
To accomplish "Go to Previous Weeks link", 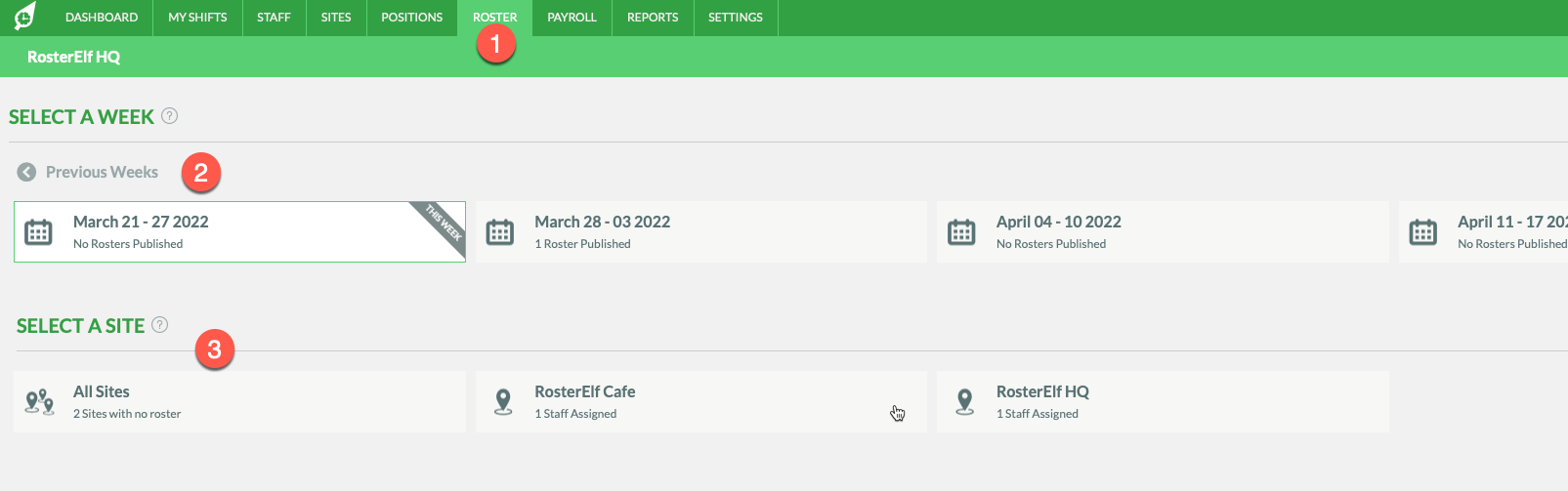I will point(102,172).
